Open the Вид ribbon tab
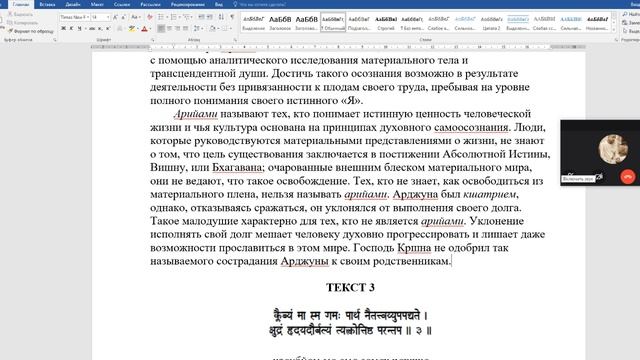Screen dimensions: 640x360 219,4
